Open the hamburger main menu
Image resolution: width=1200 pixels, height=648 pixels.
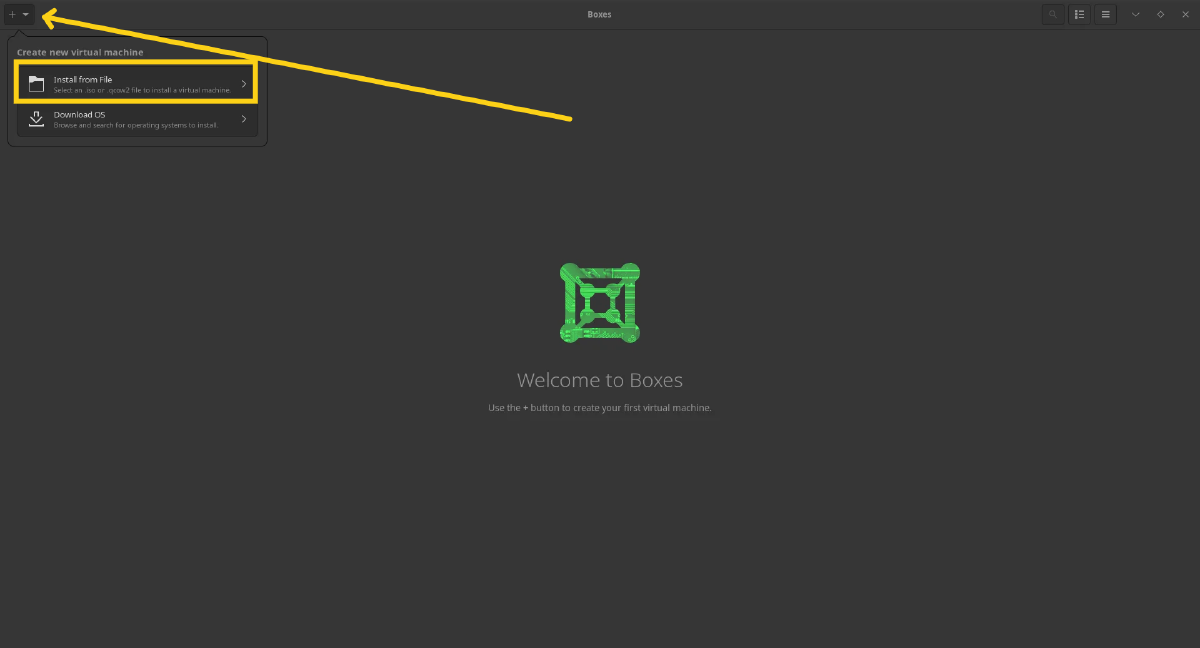(x=1105, y=15)
